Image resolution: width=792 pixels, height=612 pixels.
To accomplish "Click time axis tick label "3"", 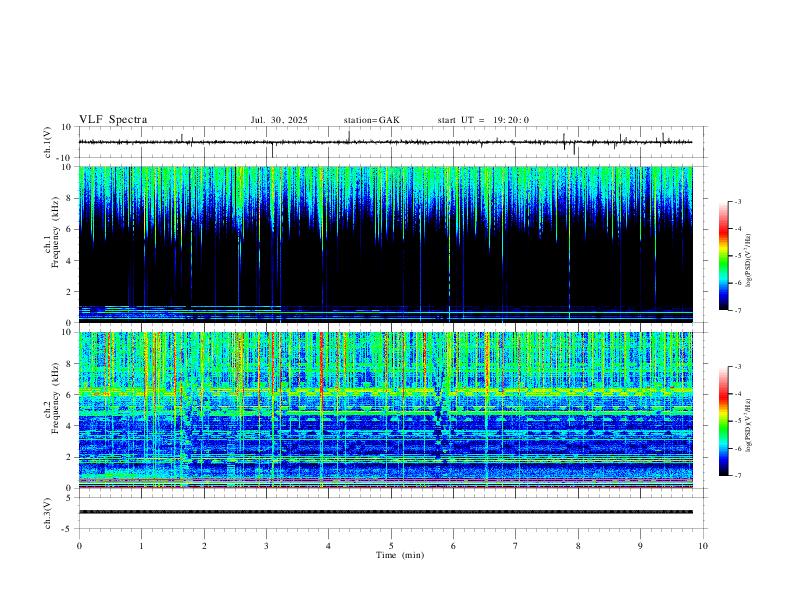I will point(266,546).
